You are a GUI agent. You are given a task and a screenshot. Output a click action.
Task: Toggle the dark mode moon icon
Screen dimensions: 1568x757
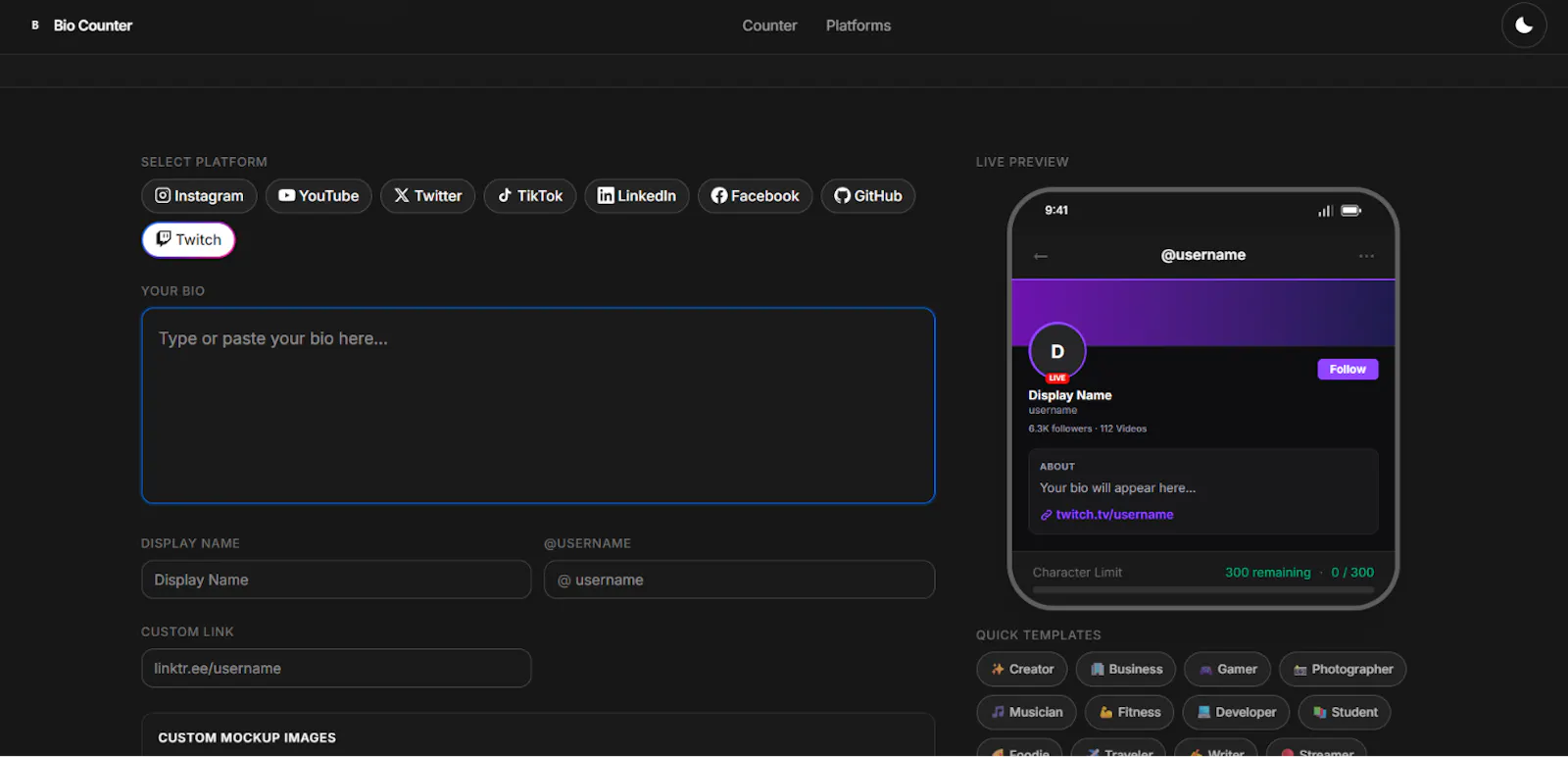1524,25
